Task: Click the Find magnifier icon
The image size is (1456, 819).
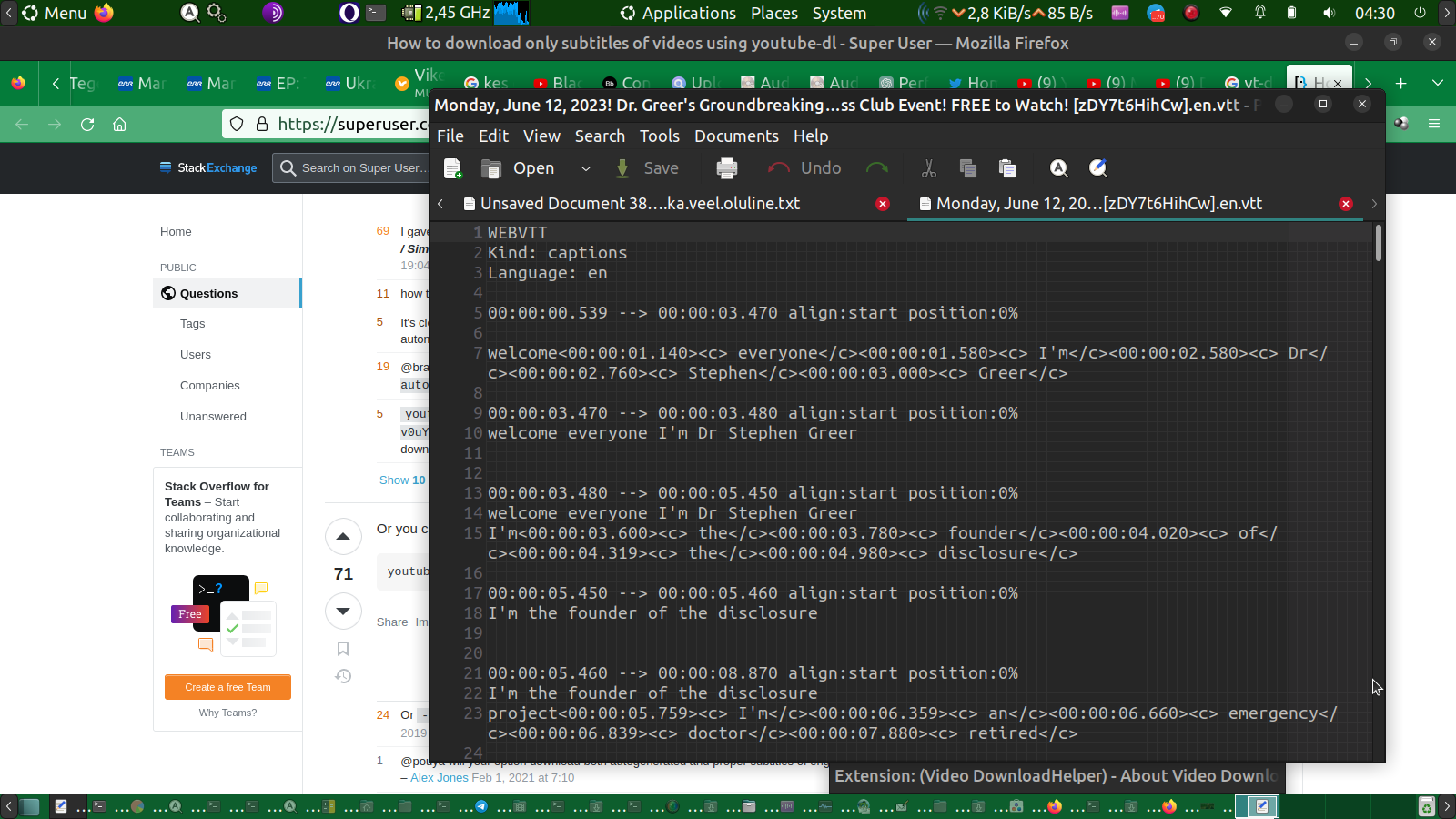Action: tap(1058, 168)
